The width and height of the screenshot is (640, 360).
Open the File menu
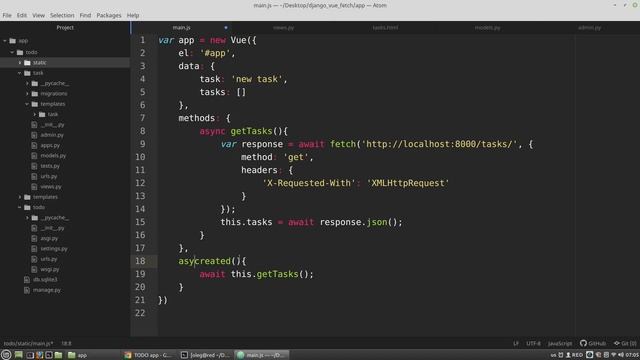(x=7, y=15)
